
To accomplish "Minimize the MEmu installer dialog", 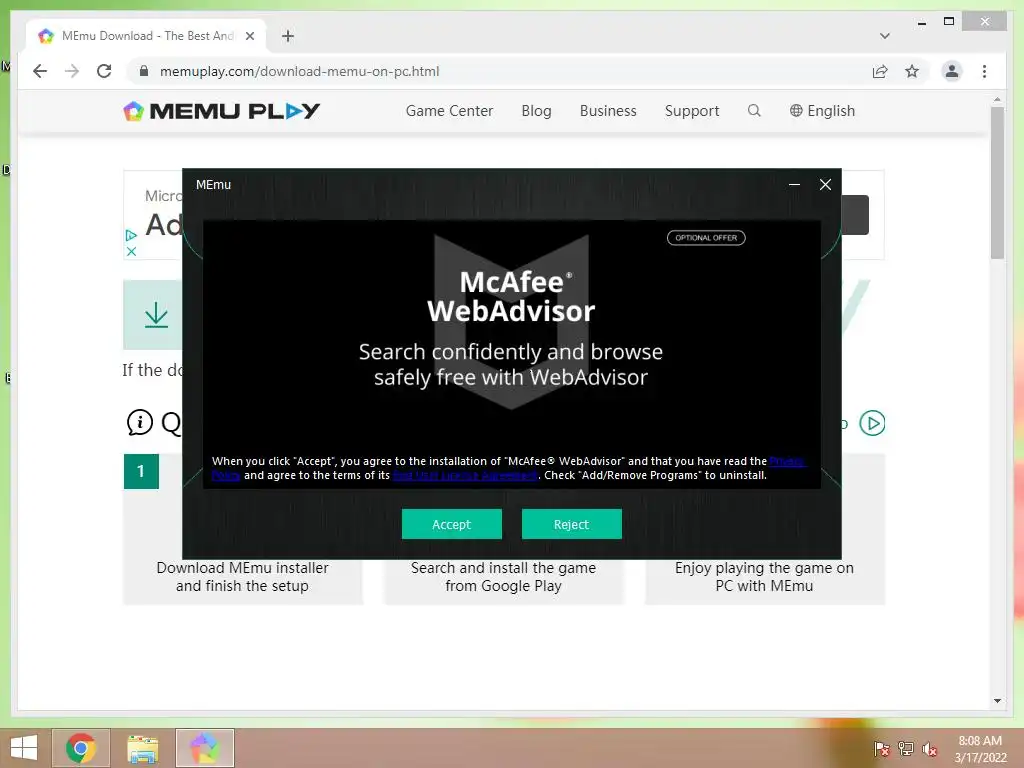I will [794, 185].
